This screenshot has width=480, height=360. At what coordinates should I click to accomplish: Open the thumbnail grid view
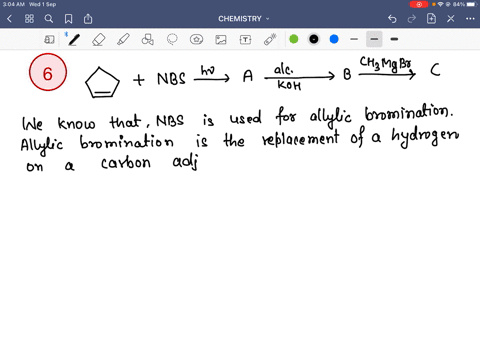click(29, 19)
